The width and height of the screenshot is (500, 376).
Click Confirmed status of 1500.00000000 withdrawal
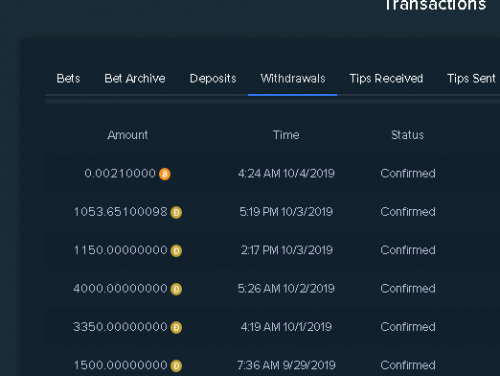[x=408, y=365]
